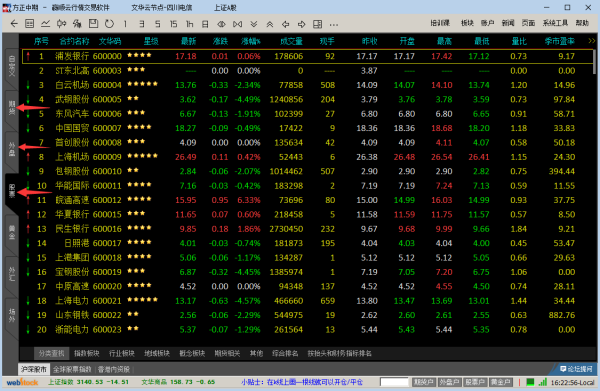The width and height of the screenshot is (600, 391).
Task: Open the three-dots more toolbar options
Action: tap(334, 25)
